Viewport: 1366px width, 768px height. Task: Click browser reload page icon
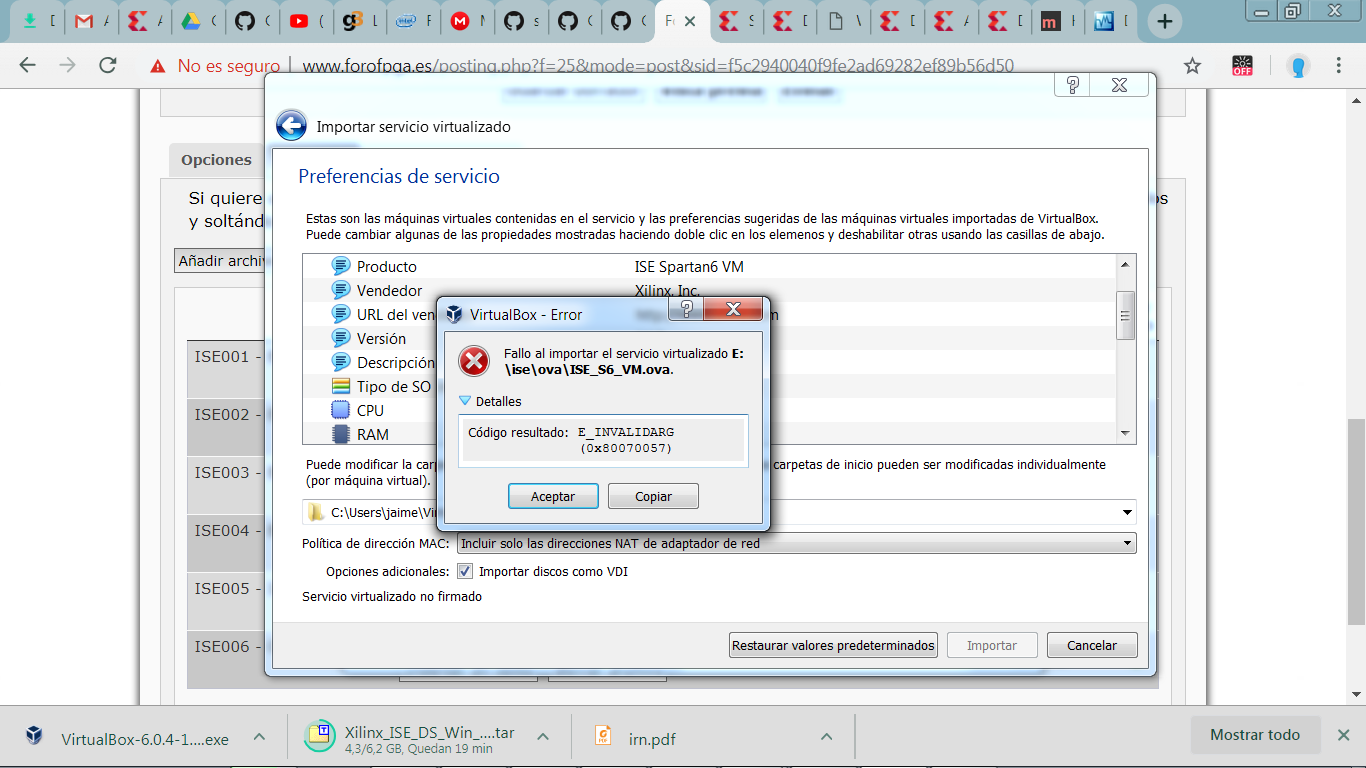pos(108,66)
